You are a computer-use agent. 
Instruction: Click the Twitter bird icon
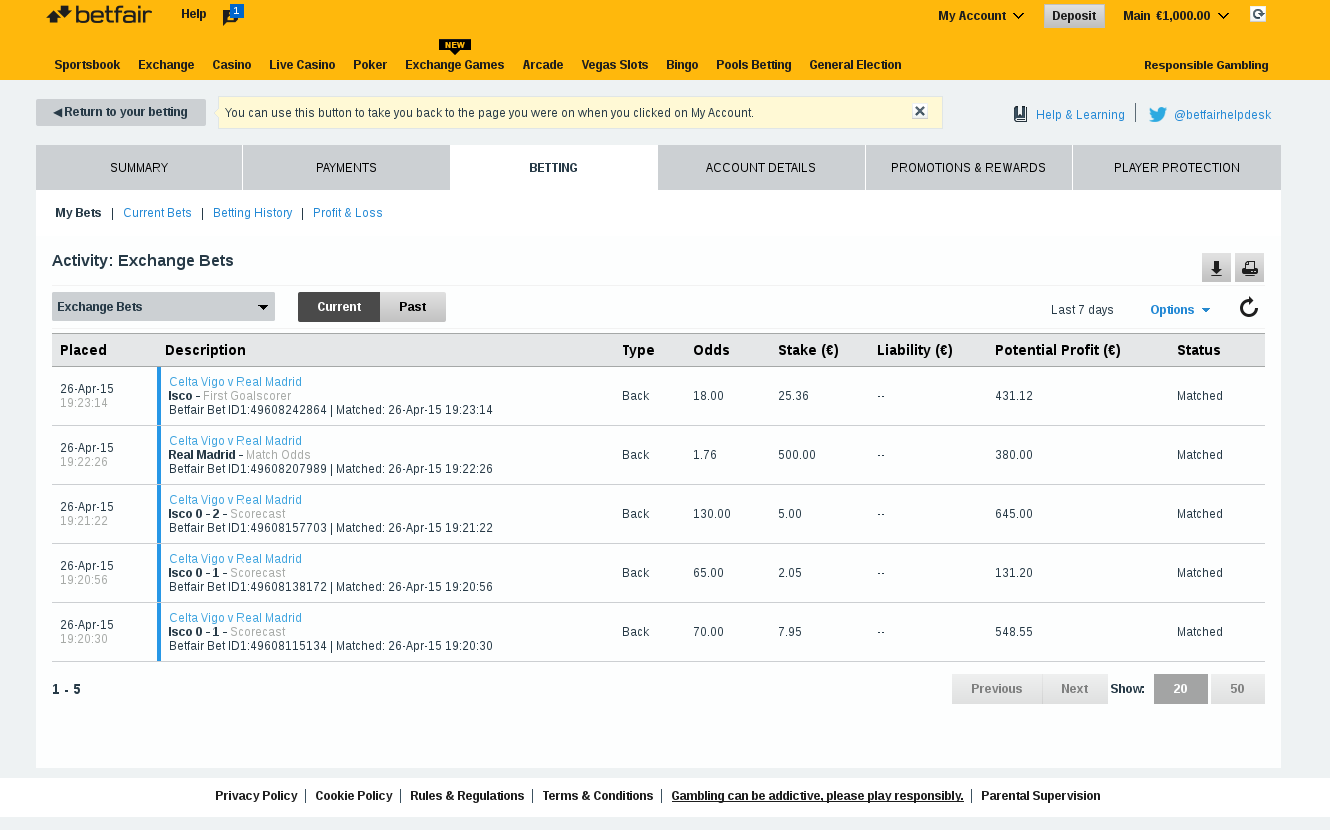tap(1158, 114)
